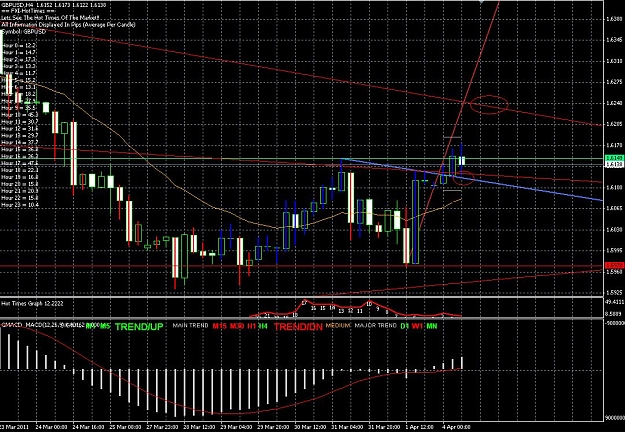Viewport: 625px width, 433px height.
Task: Click the 1.5925 price axis label
Action: [614, 292]
